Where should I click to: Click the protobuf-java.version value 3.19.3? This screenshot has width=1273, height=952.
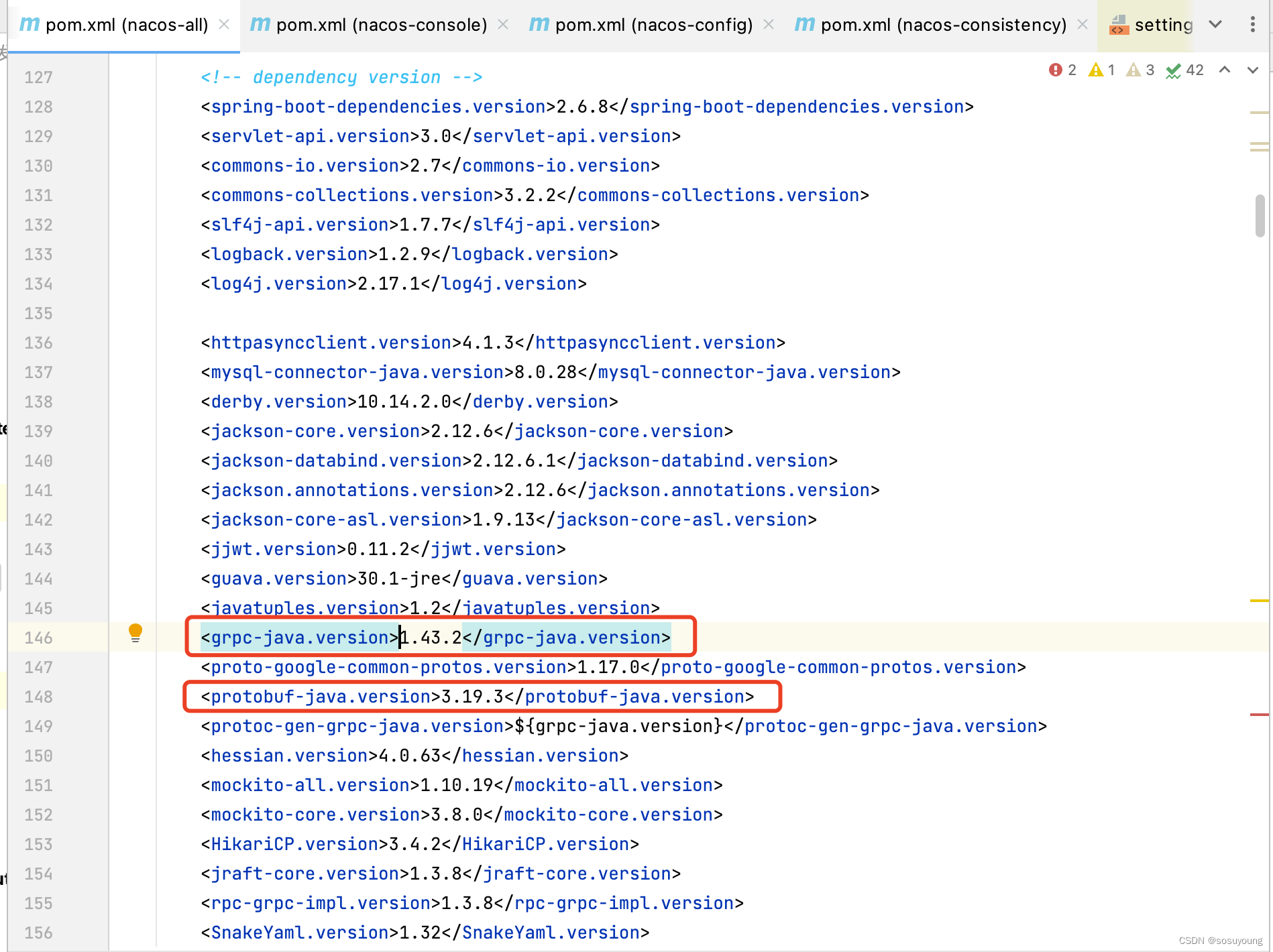(x=473, y=697)
